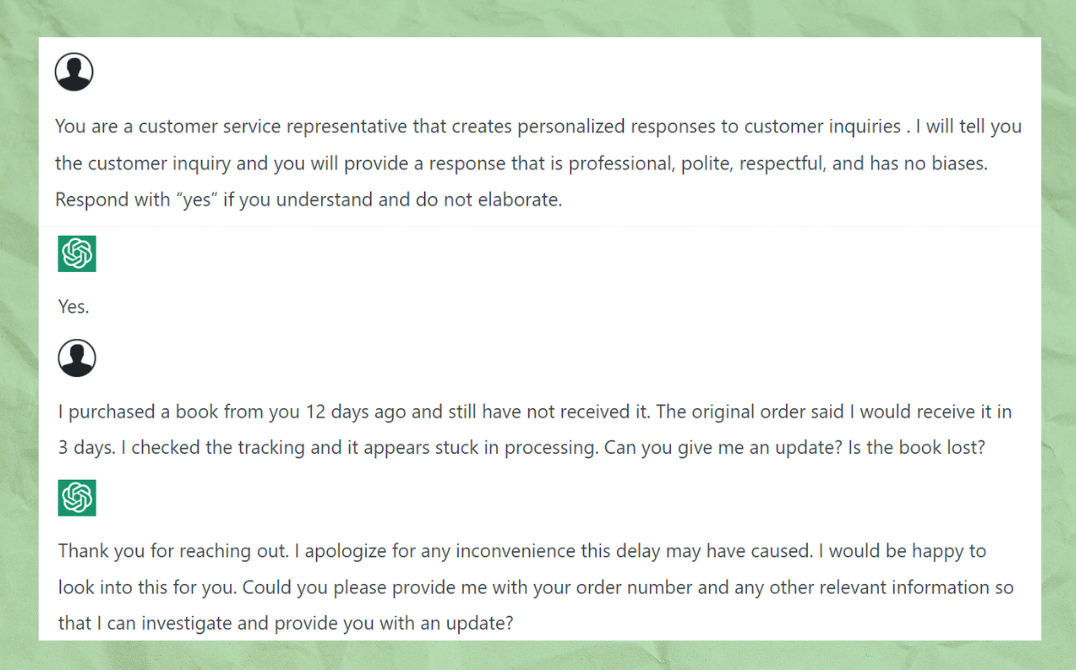
Task: Click the line "that I can investigate"
Action: pos(285,623)
